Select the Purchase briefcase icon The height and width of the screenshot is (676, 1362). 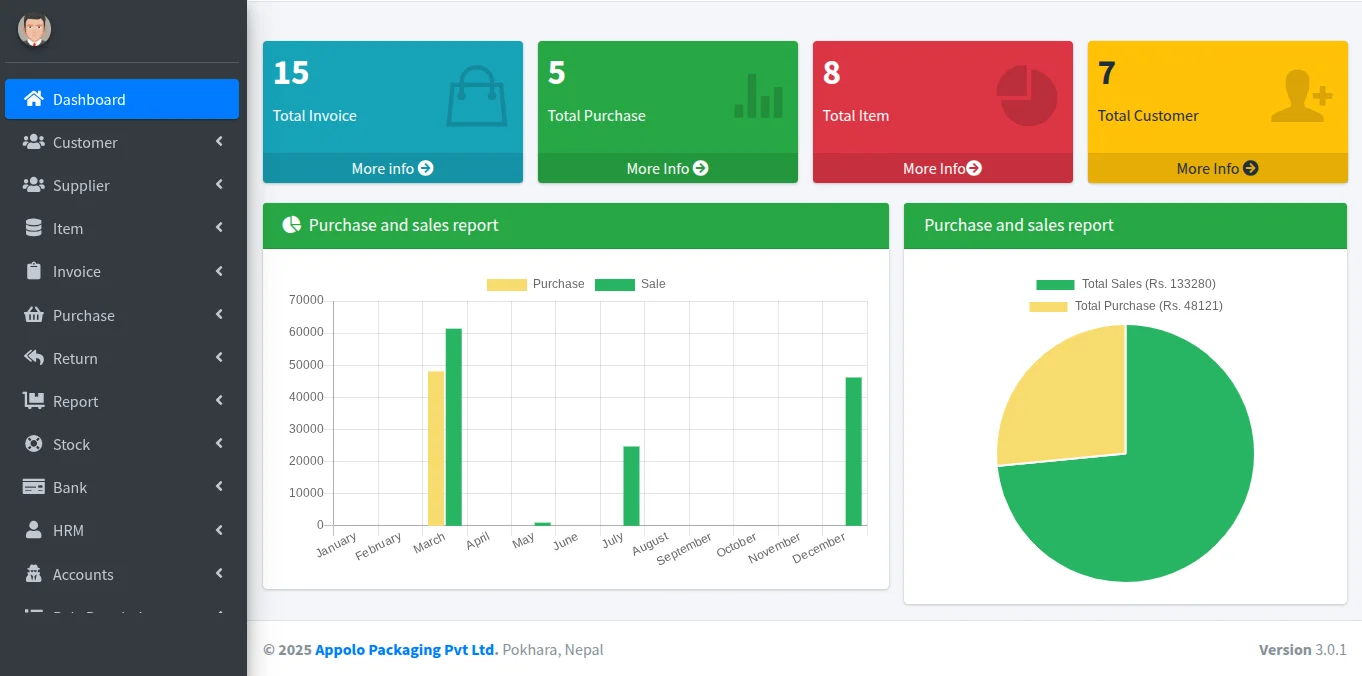point(33,314)
